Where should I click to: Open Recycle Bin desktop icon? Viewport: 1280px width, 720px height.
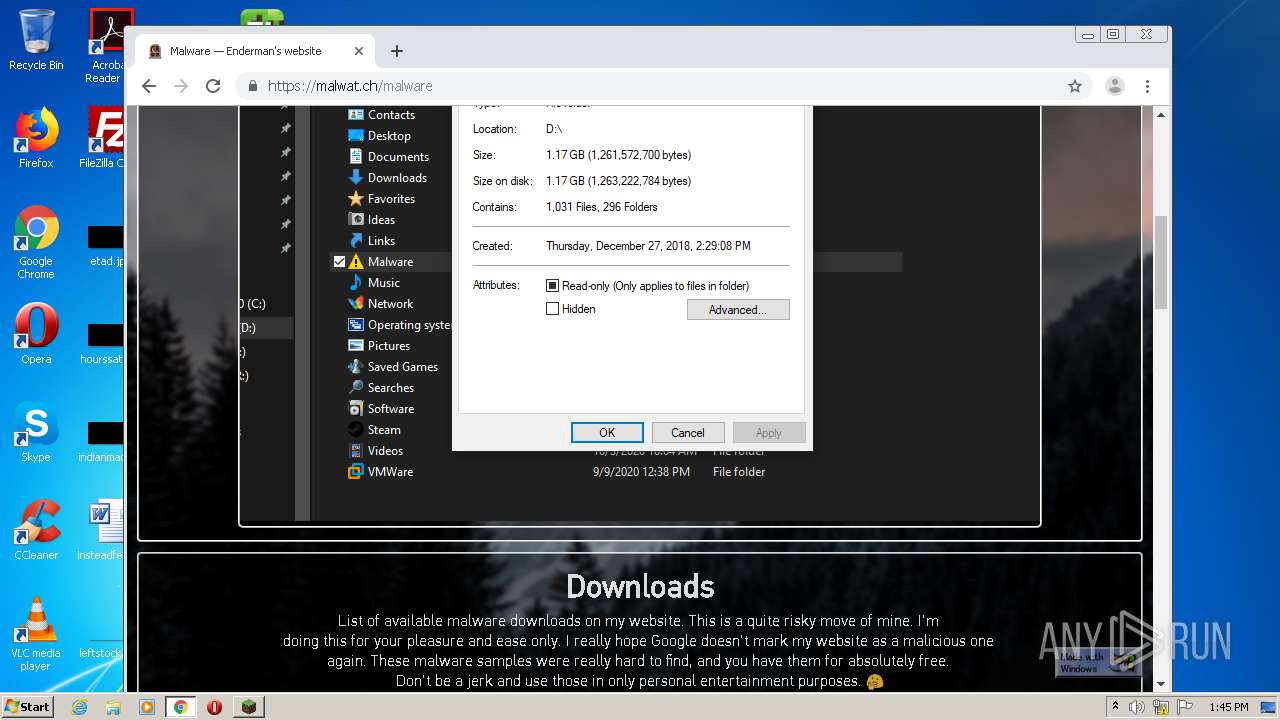pyautogui.click(x=36, y=40)
